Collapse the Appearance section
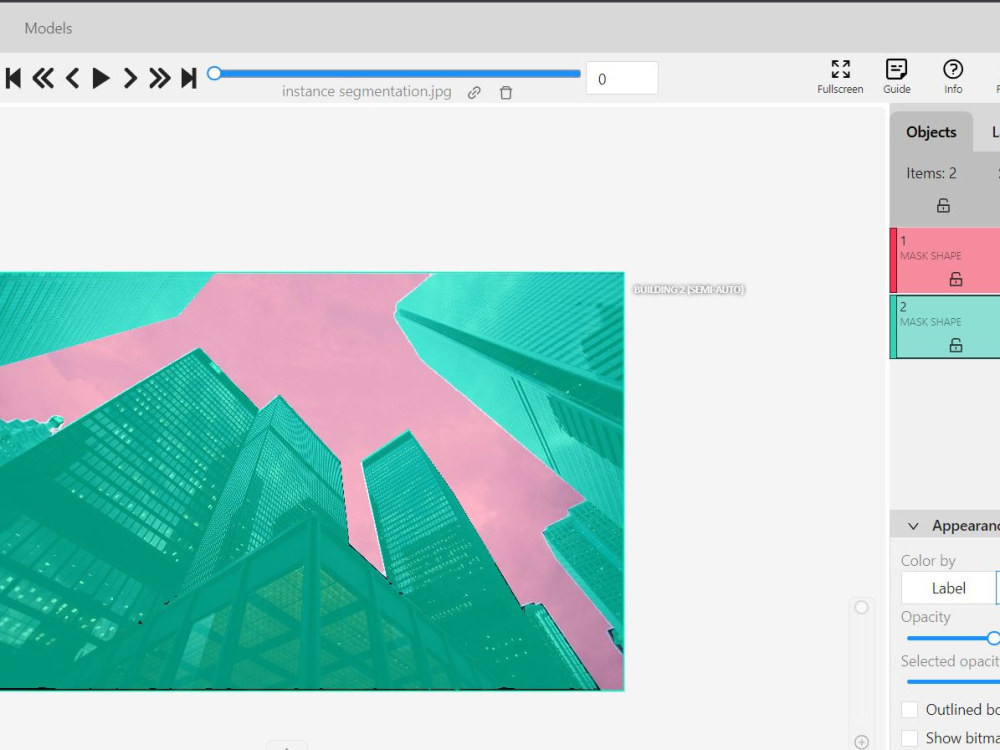 pos(913,525)
